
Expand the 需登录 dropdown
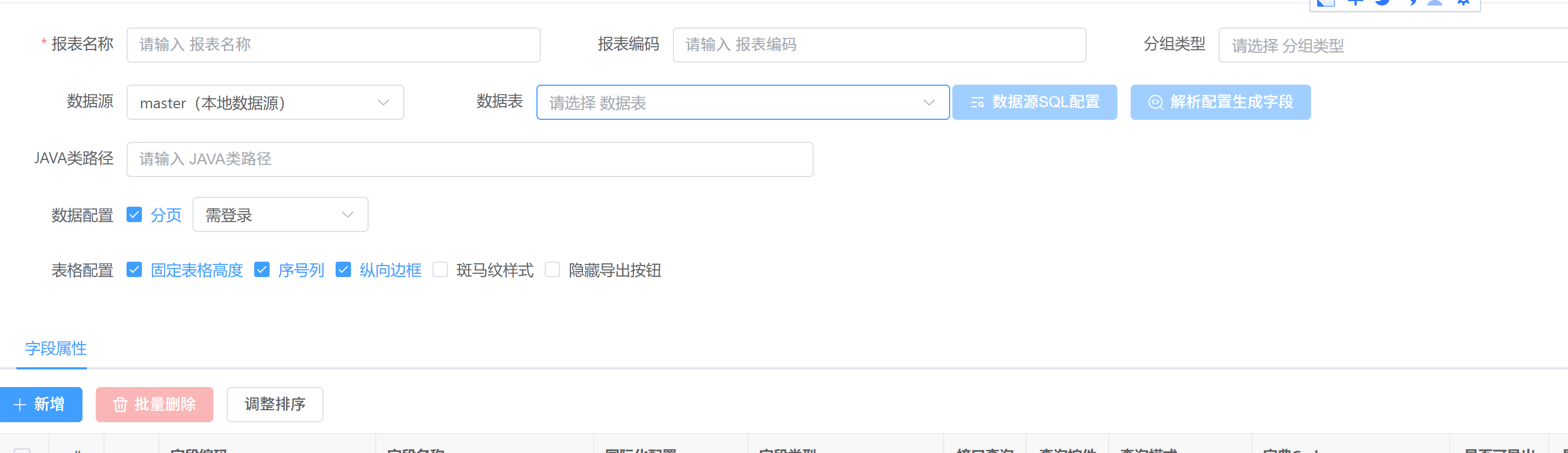(x=280, y=214)
